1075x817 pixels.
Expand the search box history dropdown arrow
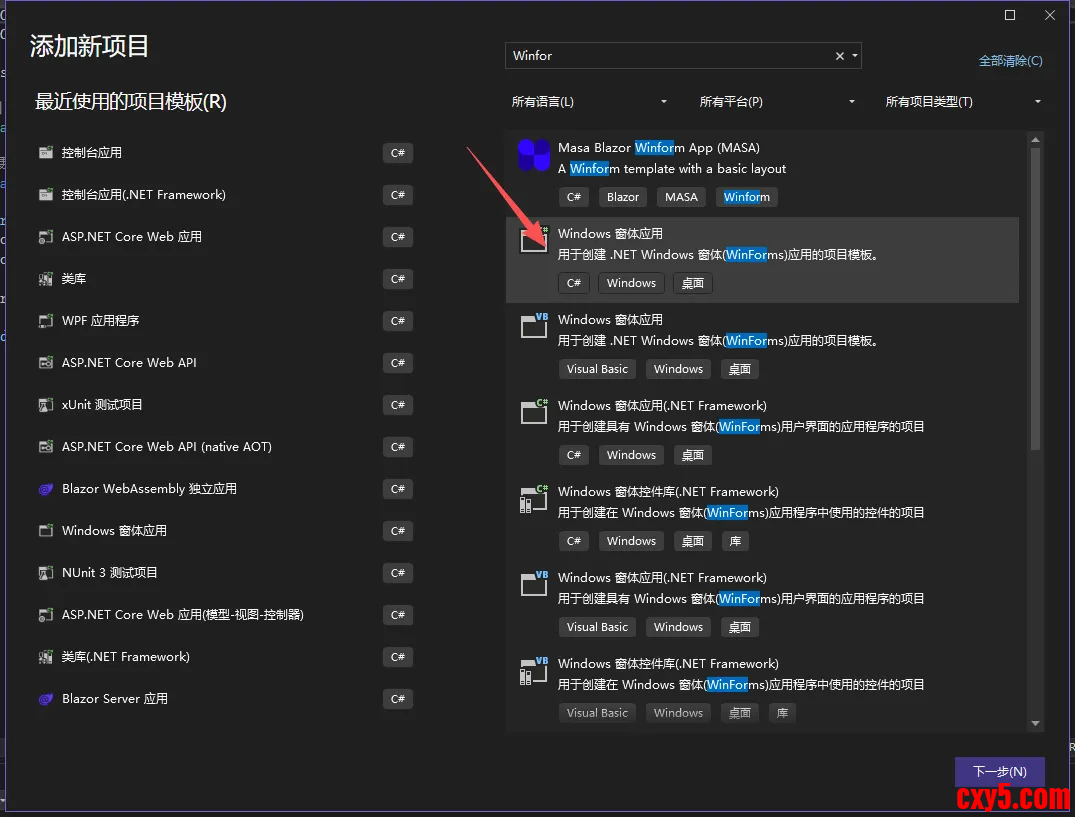coord(855,56)
